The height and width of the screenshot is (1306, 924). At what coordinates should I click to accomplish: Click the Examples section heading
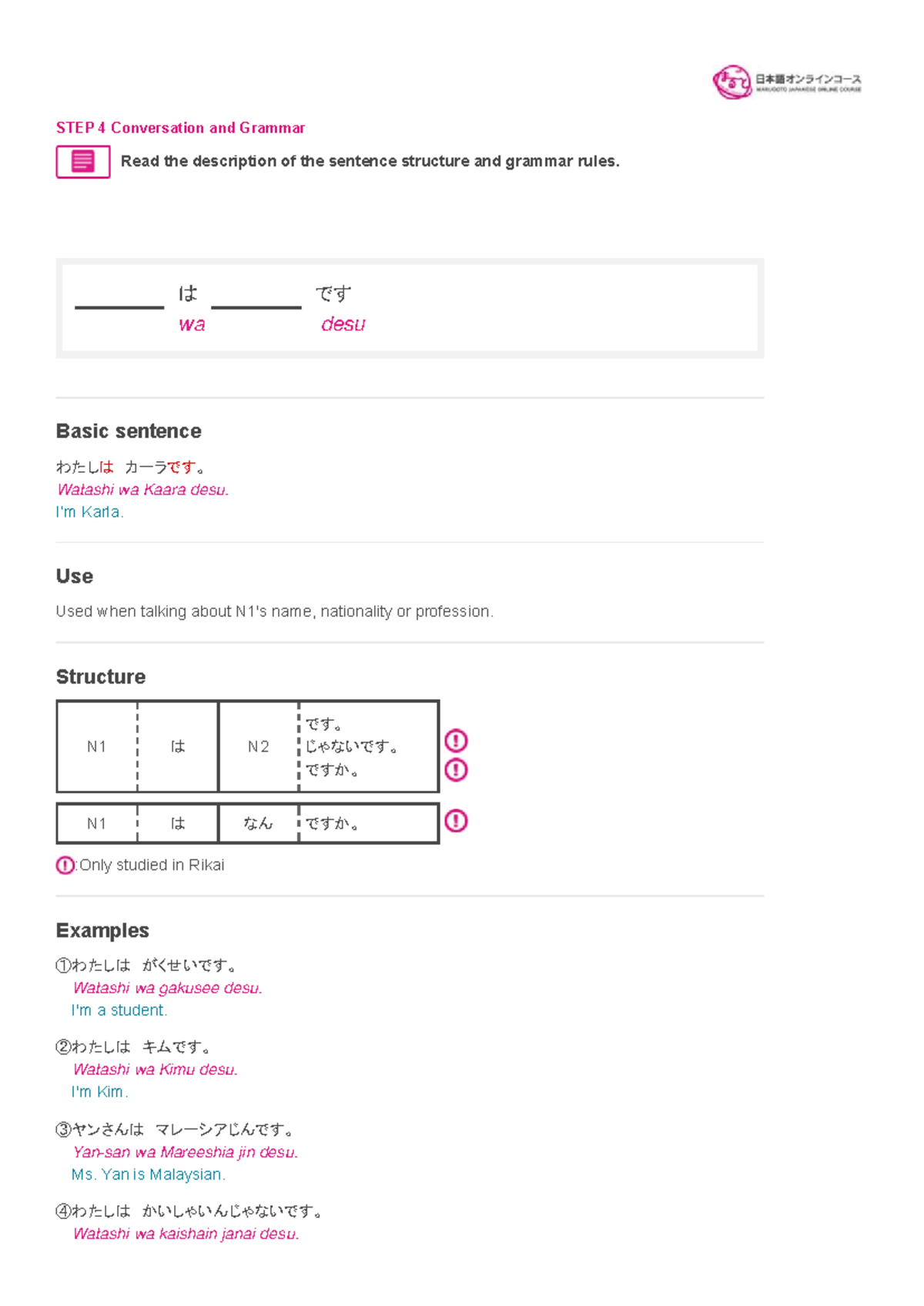(x=102, y=931)
